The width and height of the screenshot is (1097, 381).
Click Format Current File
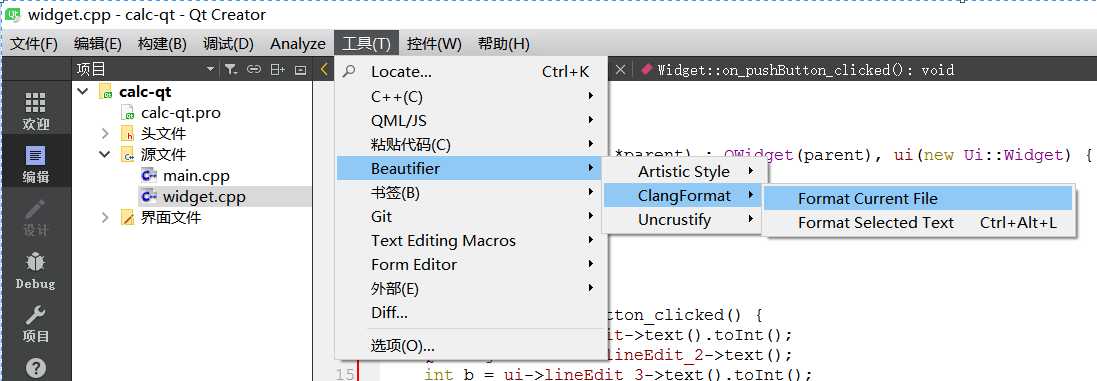(918, 199)
